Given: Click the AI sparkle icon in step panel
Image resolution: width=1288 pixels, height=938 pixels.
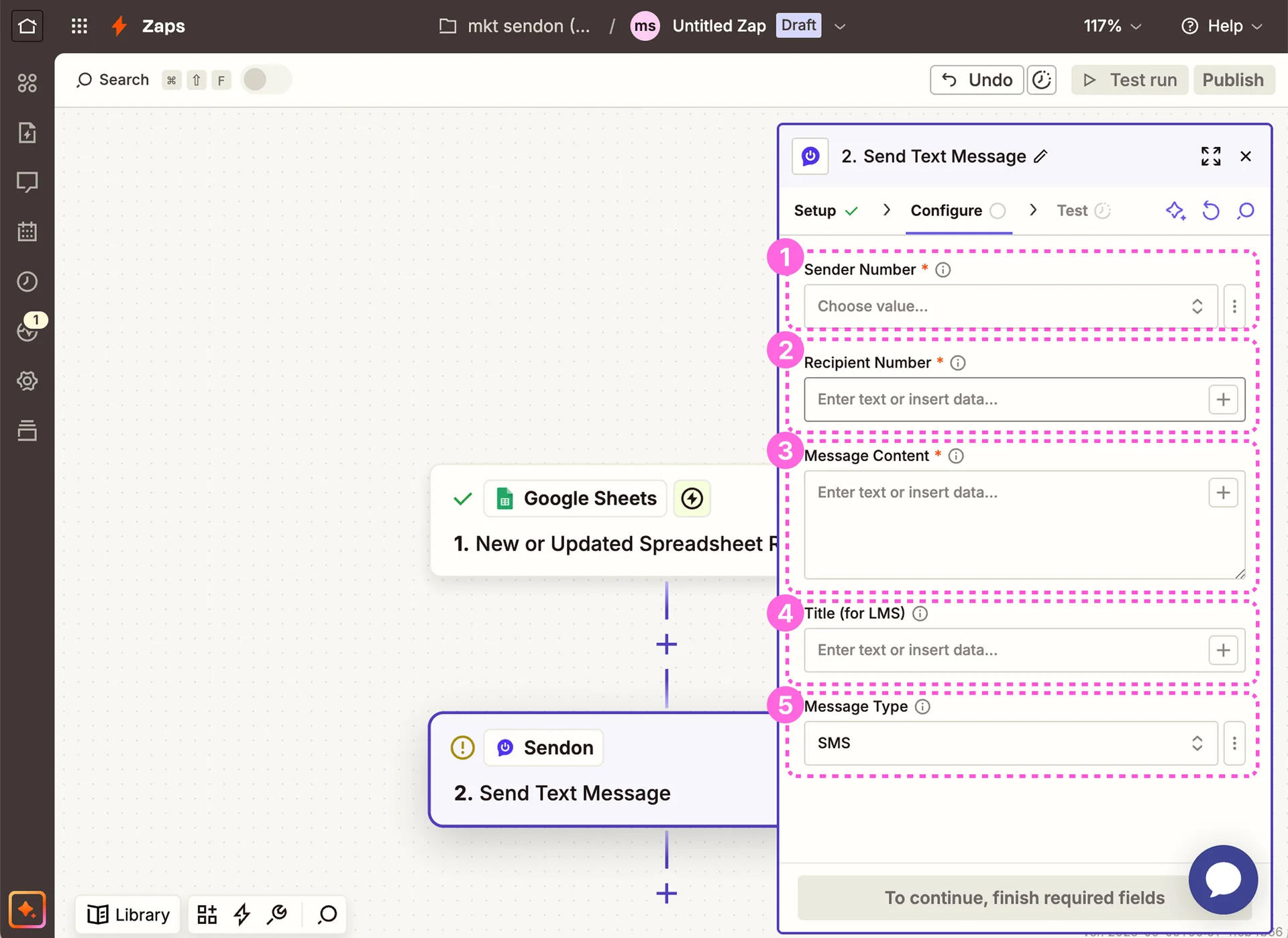Looking at the screenshot, I should 1175,211.
